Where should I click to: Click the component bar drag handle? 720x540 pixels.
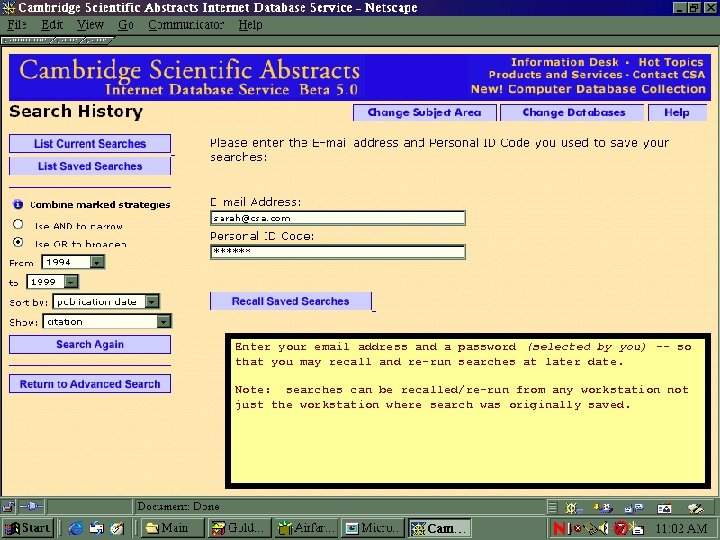(x=552, y=507)
